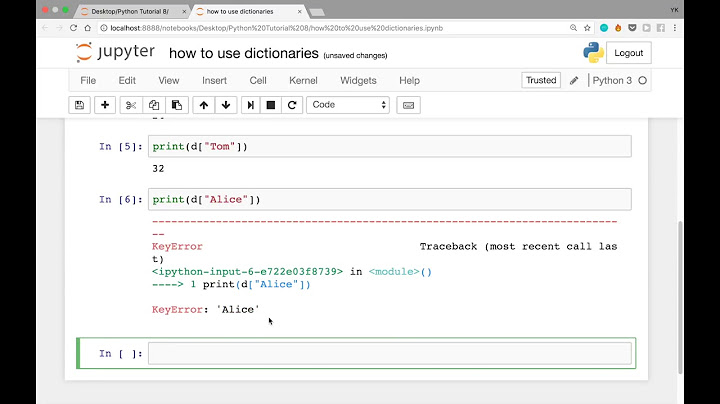The width and height of the screenshot is (720, 404).
Task: Close the Desktop/Python Tutorial 8 tab
Action: pos(184,11)
